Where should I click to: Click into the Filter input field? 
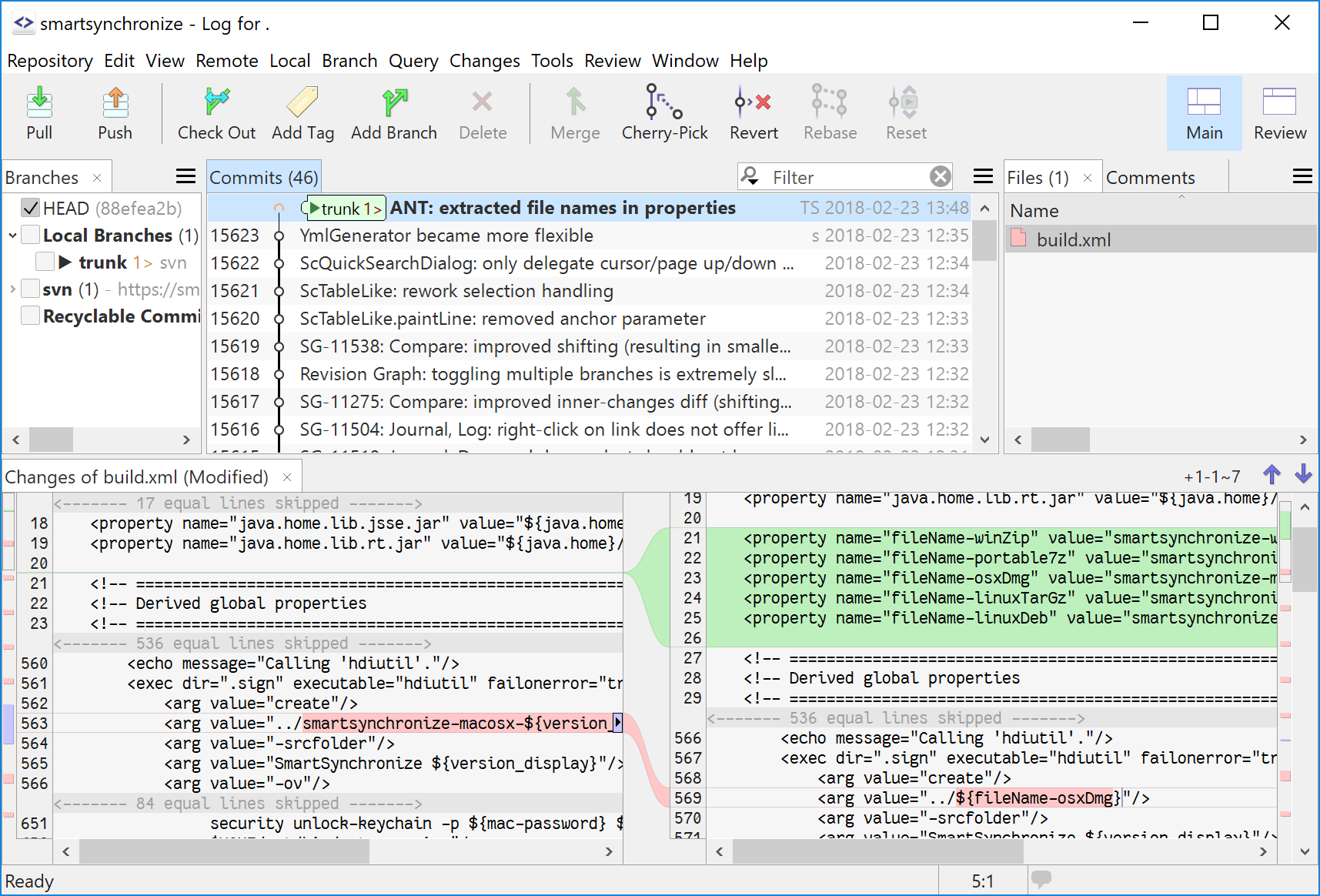[847, 177]
